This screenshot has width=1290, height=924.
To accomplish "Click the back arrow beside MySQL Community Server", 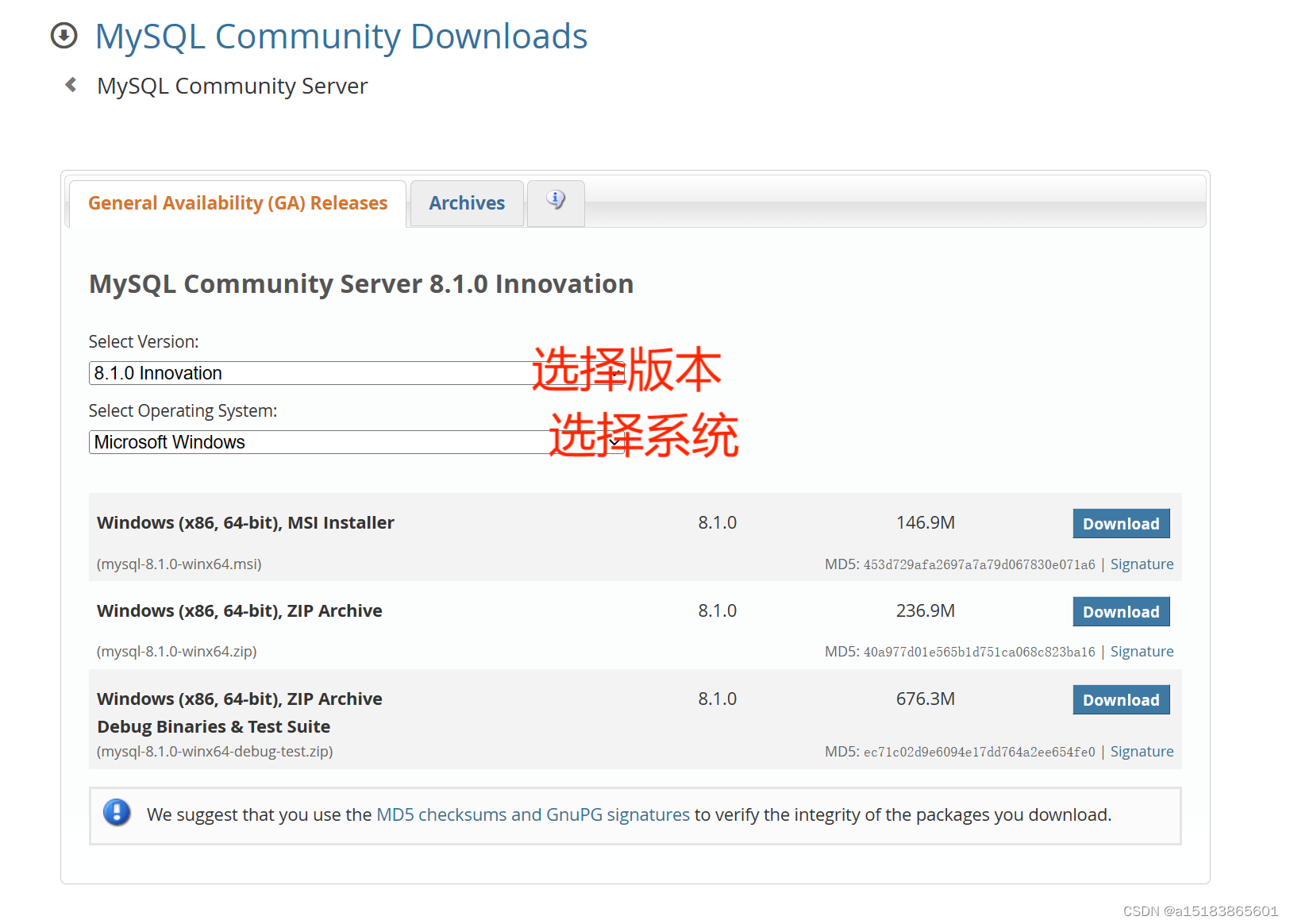I will [x=71, y=84].
